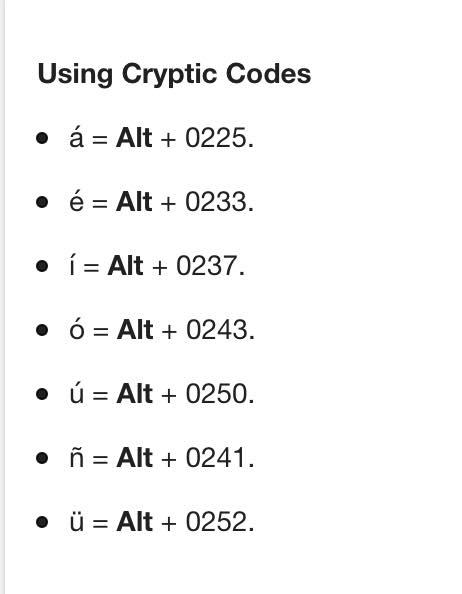Click the "Using Cryptic Codes" heading
Screen dimensions: 462x594
pyautogui.click(x=175, y=74)
